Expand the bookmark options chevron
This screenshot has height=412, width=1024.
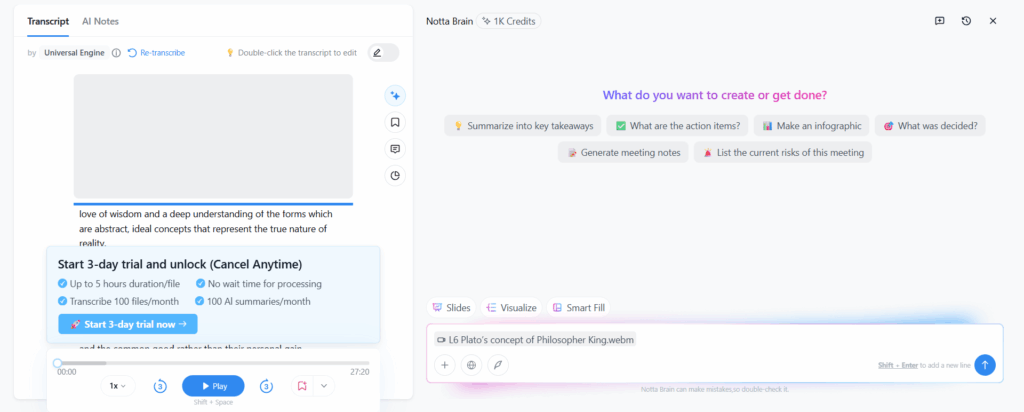[324, 386]
